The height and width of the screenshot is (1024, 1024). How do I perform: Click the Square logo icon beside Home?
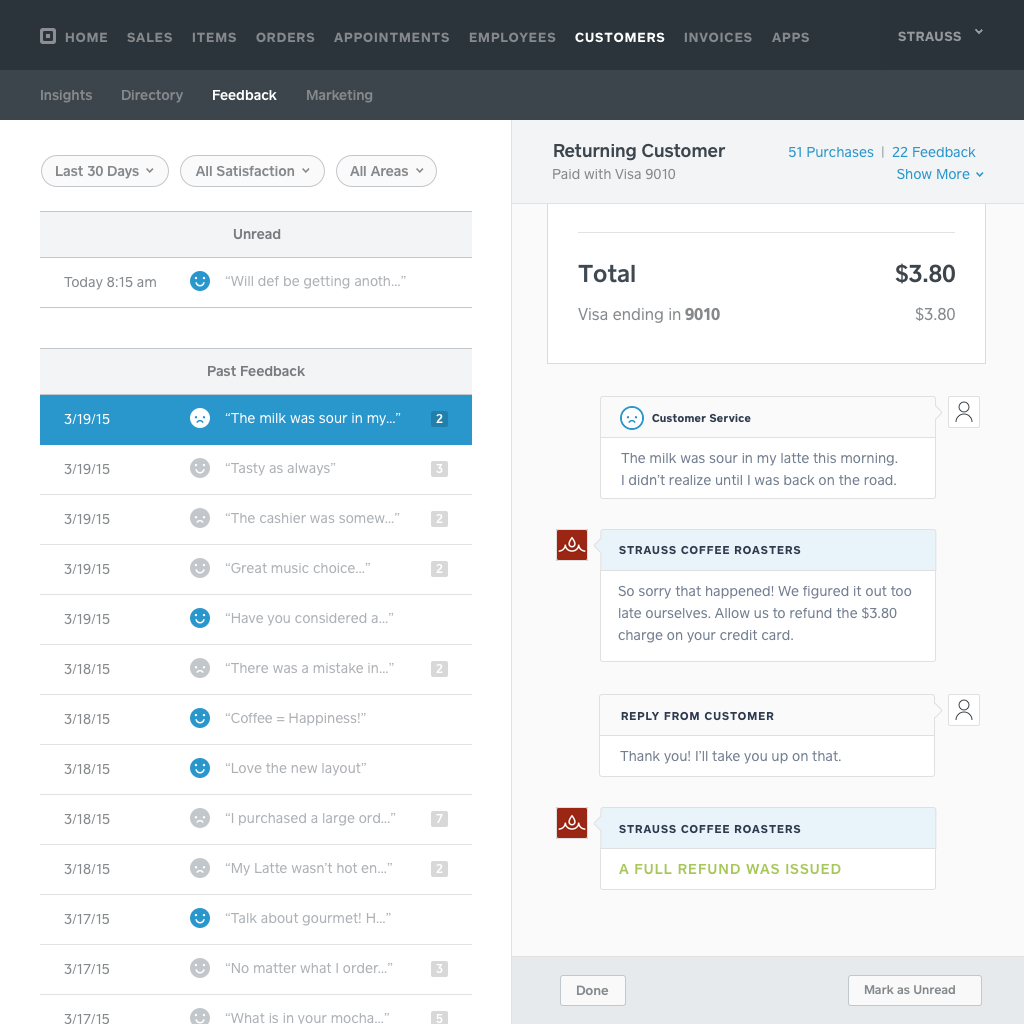(x=48, y=36)
